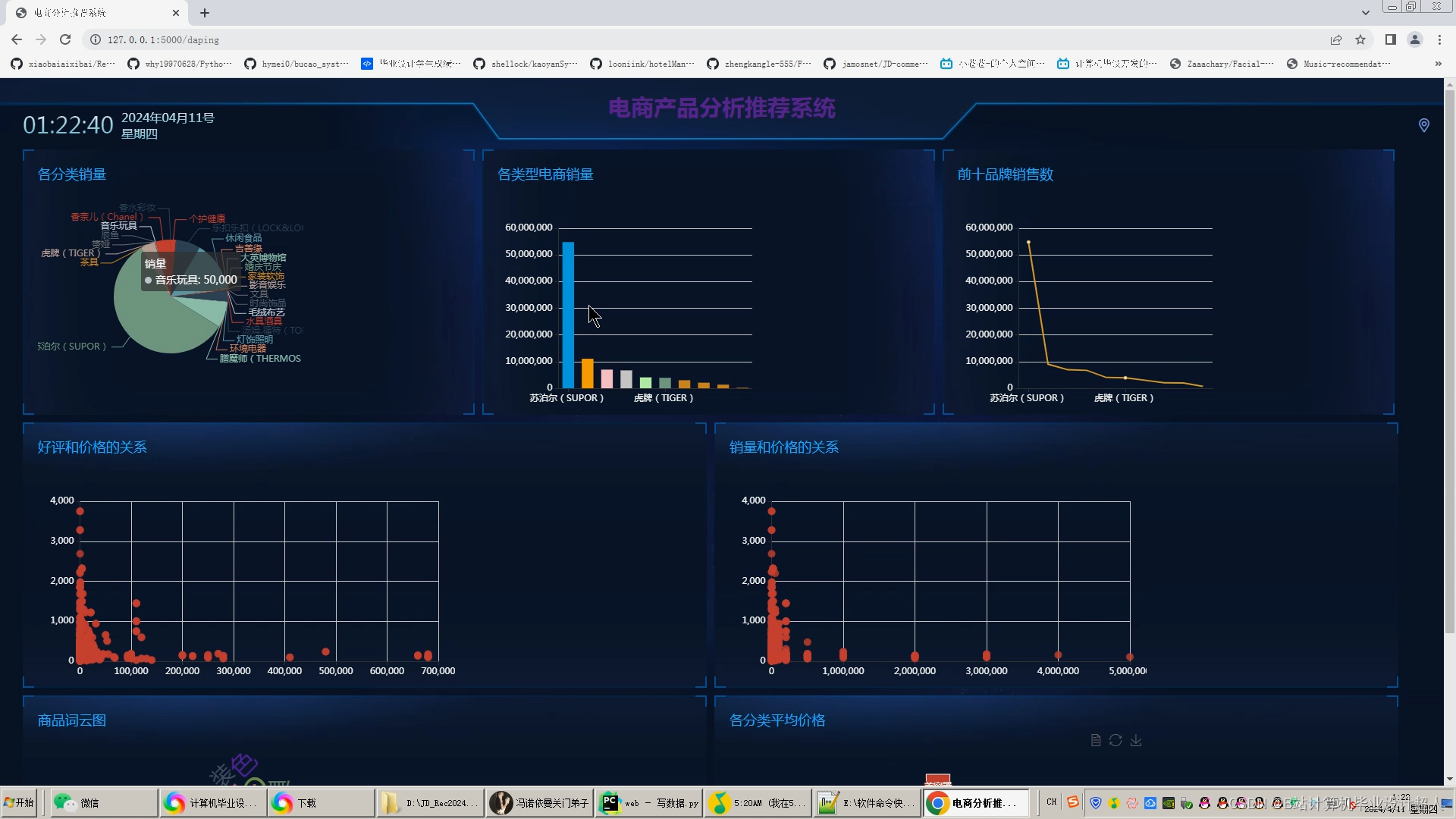
Task: Expand the hidden bookmarks chevron
Action: (x=1438, y=64)
